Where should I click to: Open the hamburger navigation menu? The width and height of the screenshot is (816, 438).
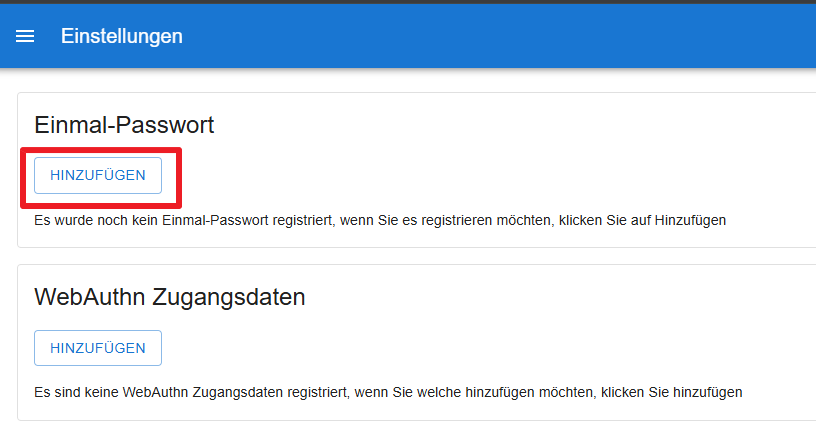click(25, 36)
